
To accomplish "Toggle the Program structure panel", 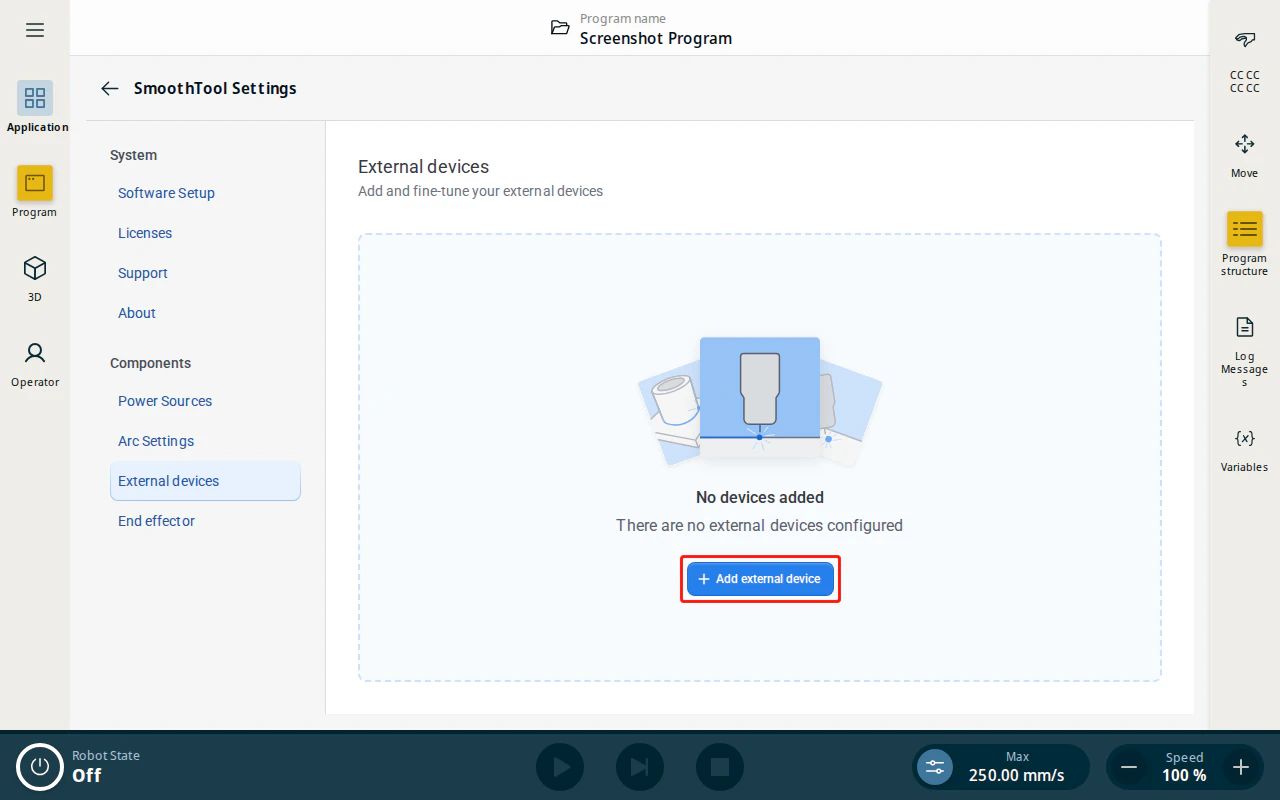I will point(1244,243).
